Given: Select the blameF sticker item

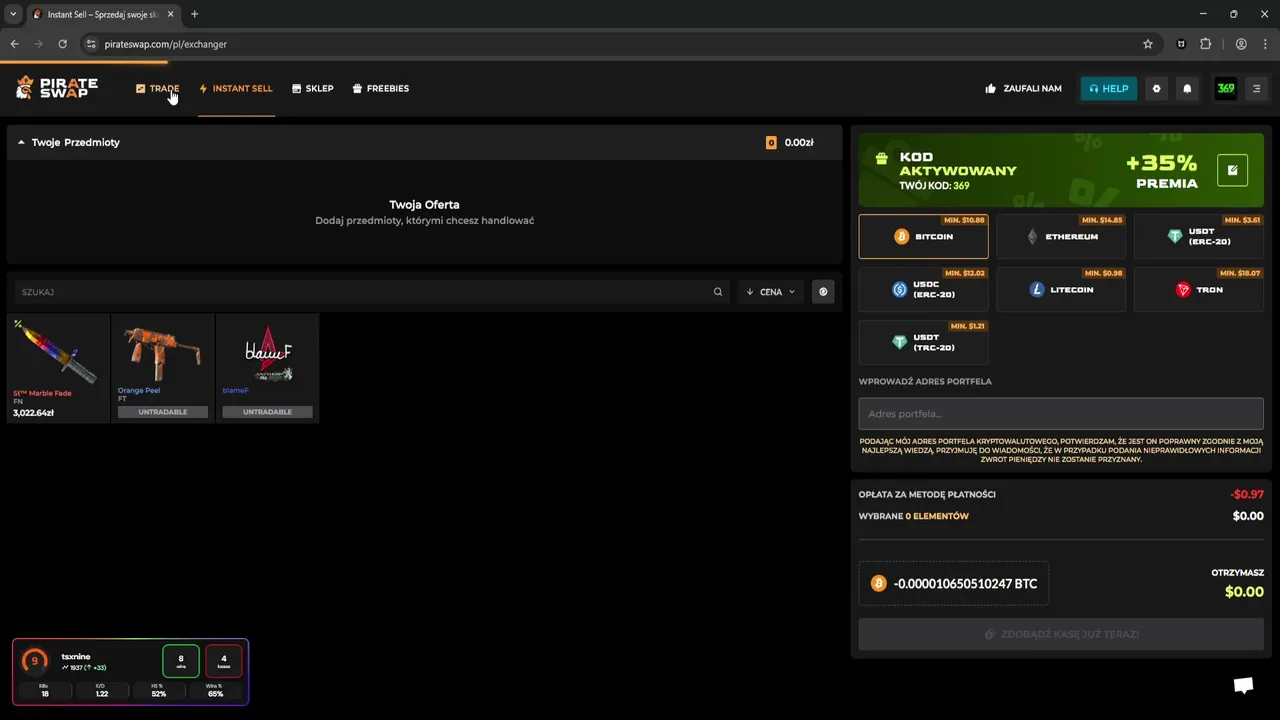Looking at the screenshot, I should coord(267,368).
